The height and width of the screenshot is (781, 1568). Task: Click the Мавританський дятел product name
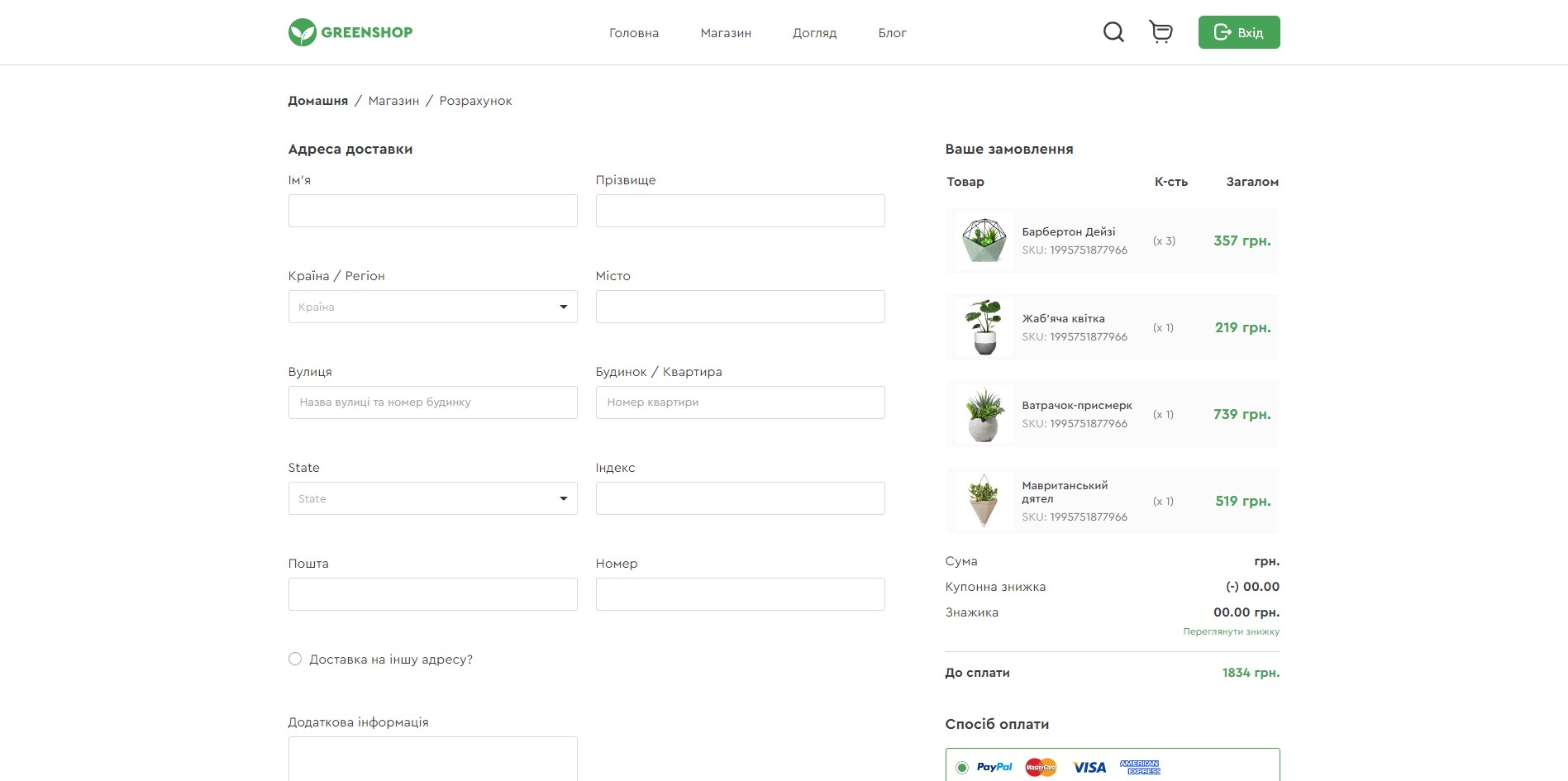(1065, 492)
